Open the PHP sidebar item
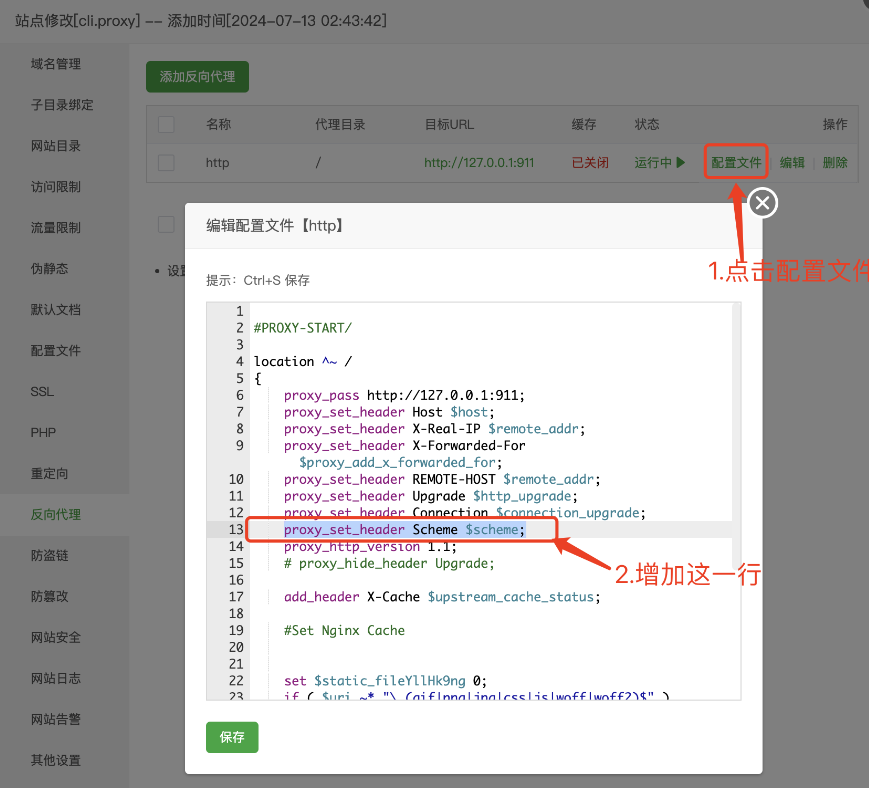 (43, 433)
